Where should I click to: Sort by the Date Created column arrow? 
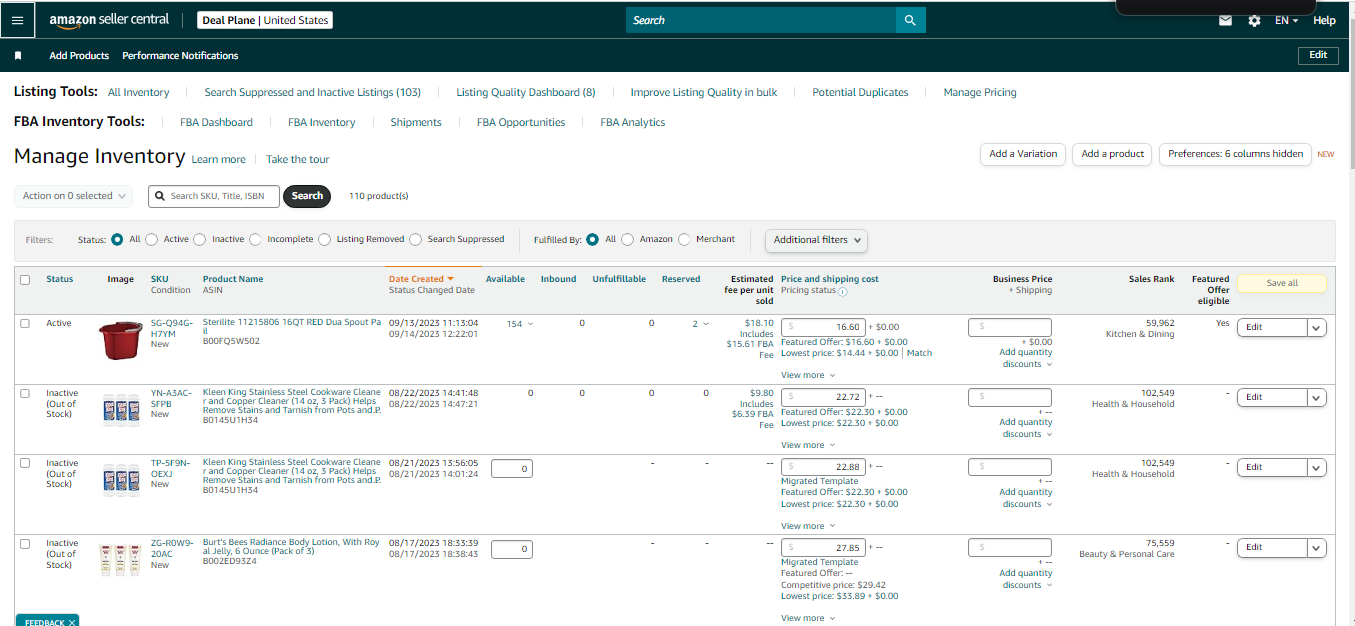[451, 279]
